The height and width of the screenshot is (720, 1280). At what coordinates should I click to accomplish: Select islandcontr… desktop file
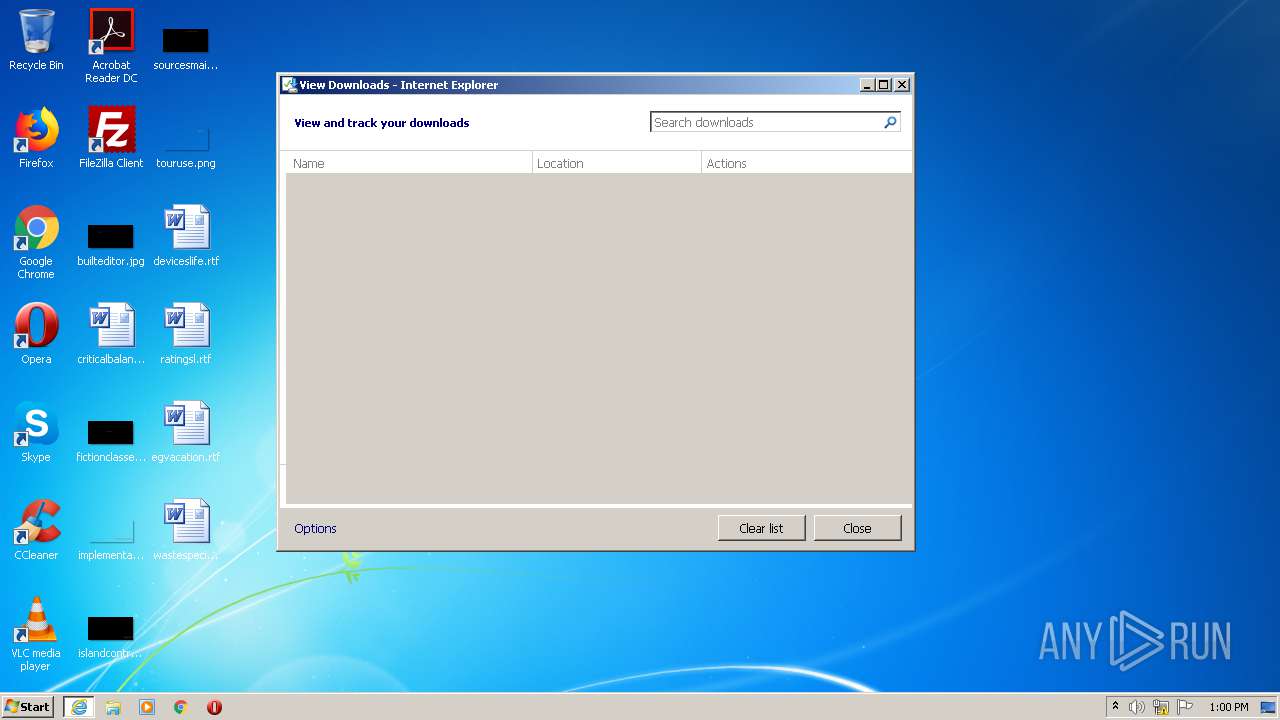(x=111, y=636)
